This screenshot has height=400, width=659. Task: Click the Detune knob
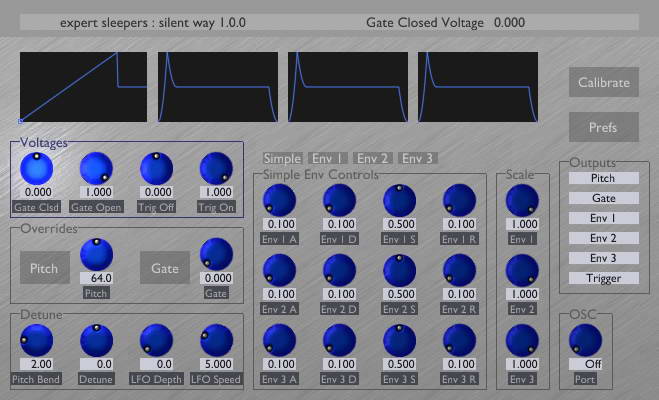coord(96,340)
